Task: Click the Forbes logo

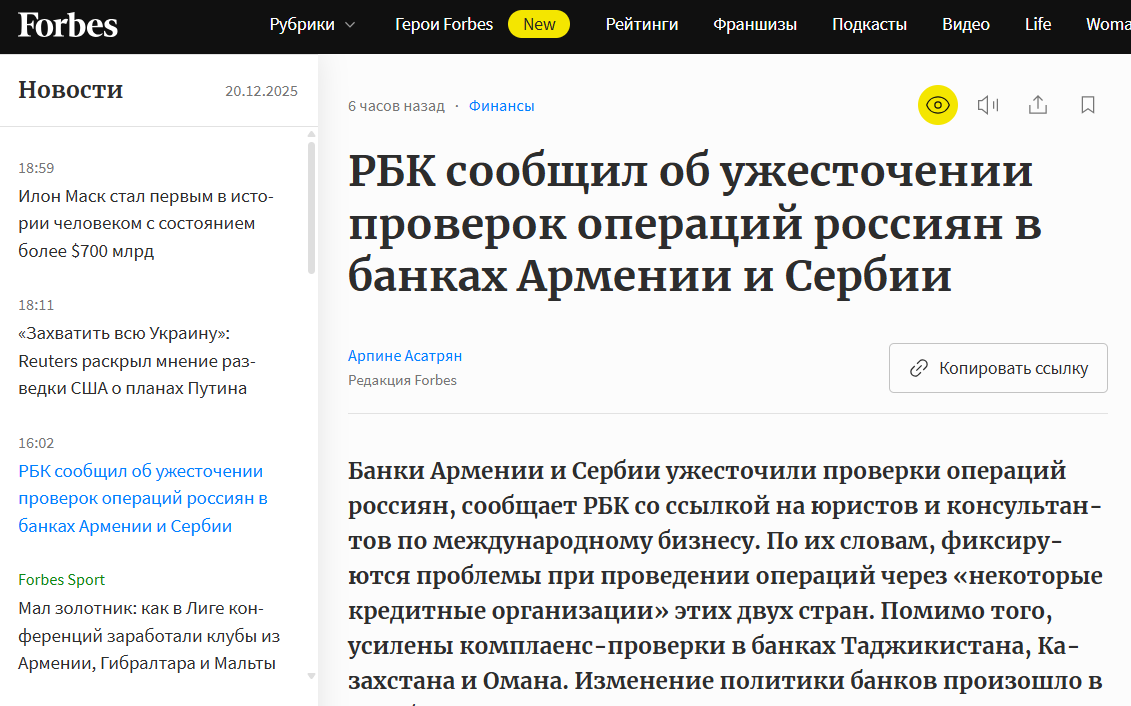Action: point(68,25)
